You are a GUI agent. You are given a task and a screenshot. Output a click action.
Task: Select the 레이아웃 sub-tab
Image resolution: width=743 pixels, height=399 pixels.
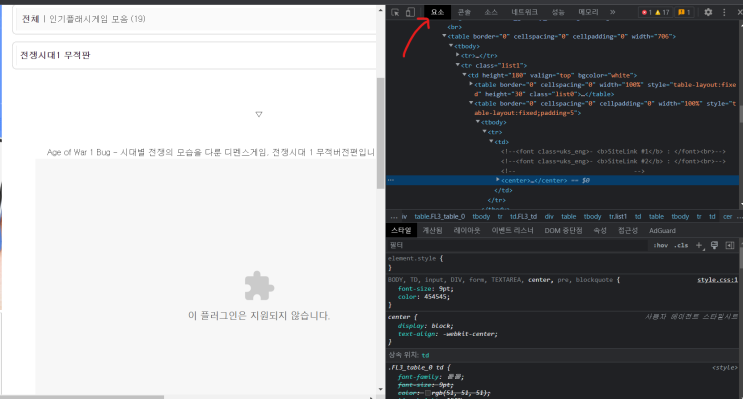point(467,231)
